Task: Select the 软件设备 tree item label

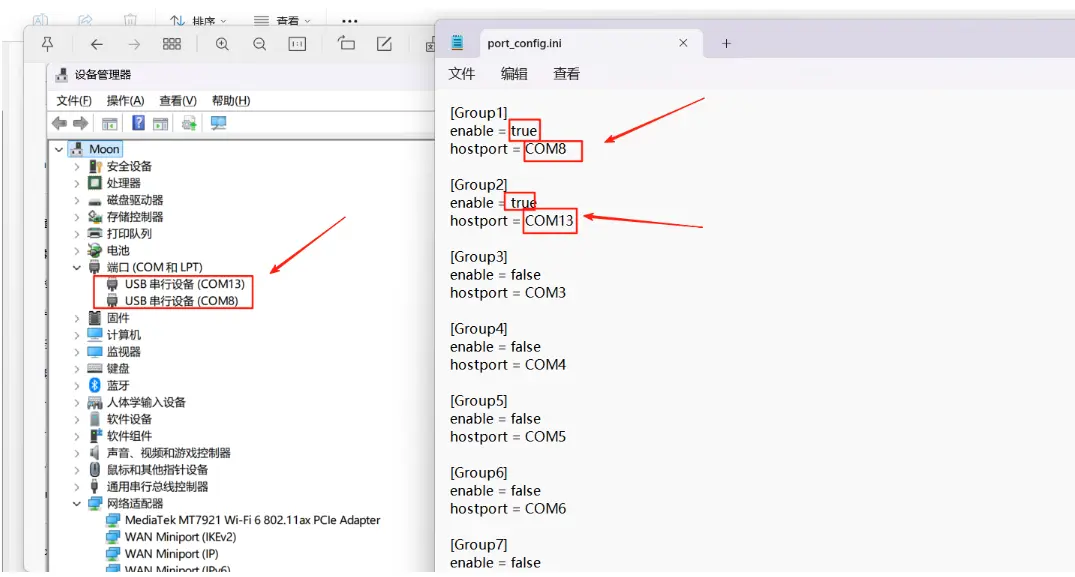Action: tap(129, 419)
